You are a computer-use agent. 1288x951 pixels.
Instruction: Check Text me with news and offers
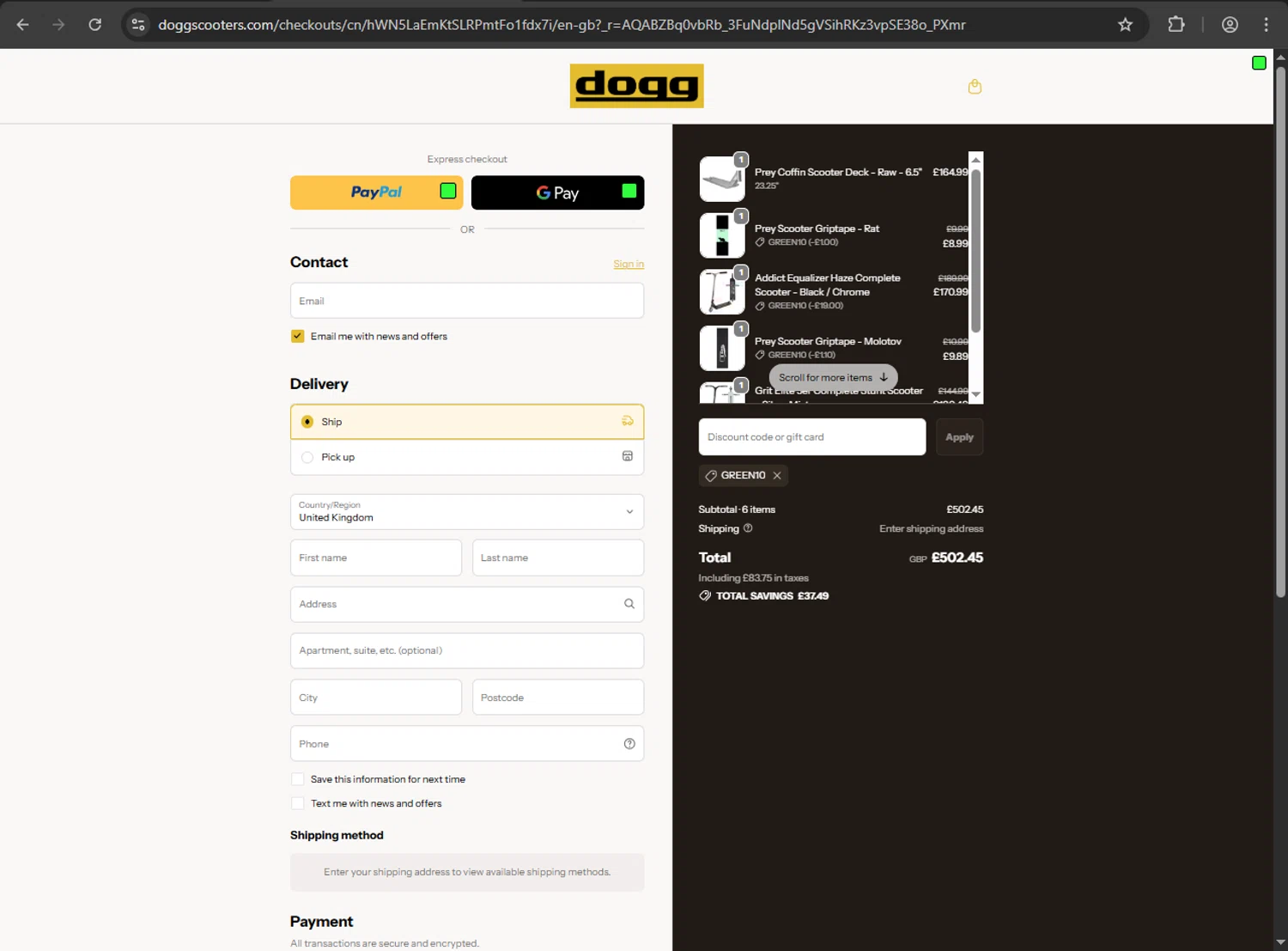coord(297,803)
